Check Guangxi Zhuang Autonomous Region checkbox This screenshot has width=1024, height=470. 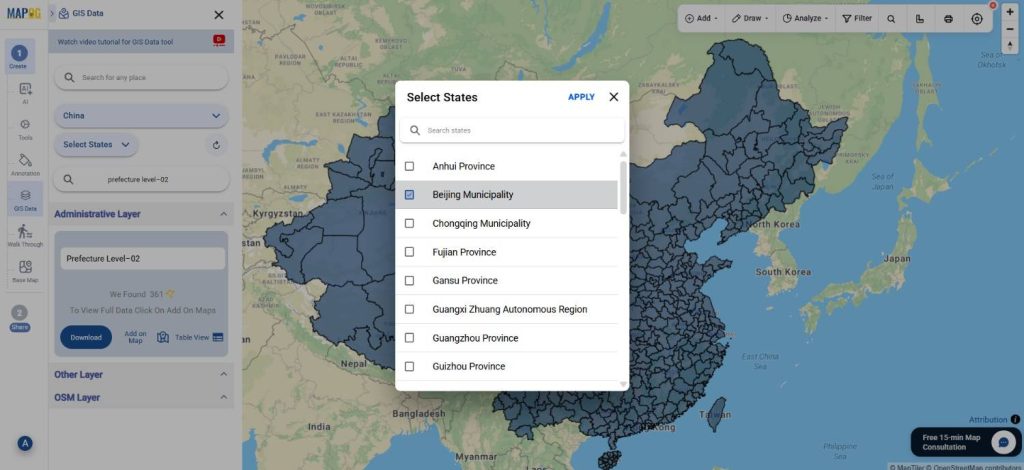point(409,309)
